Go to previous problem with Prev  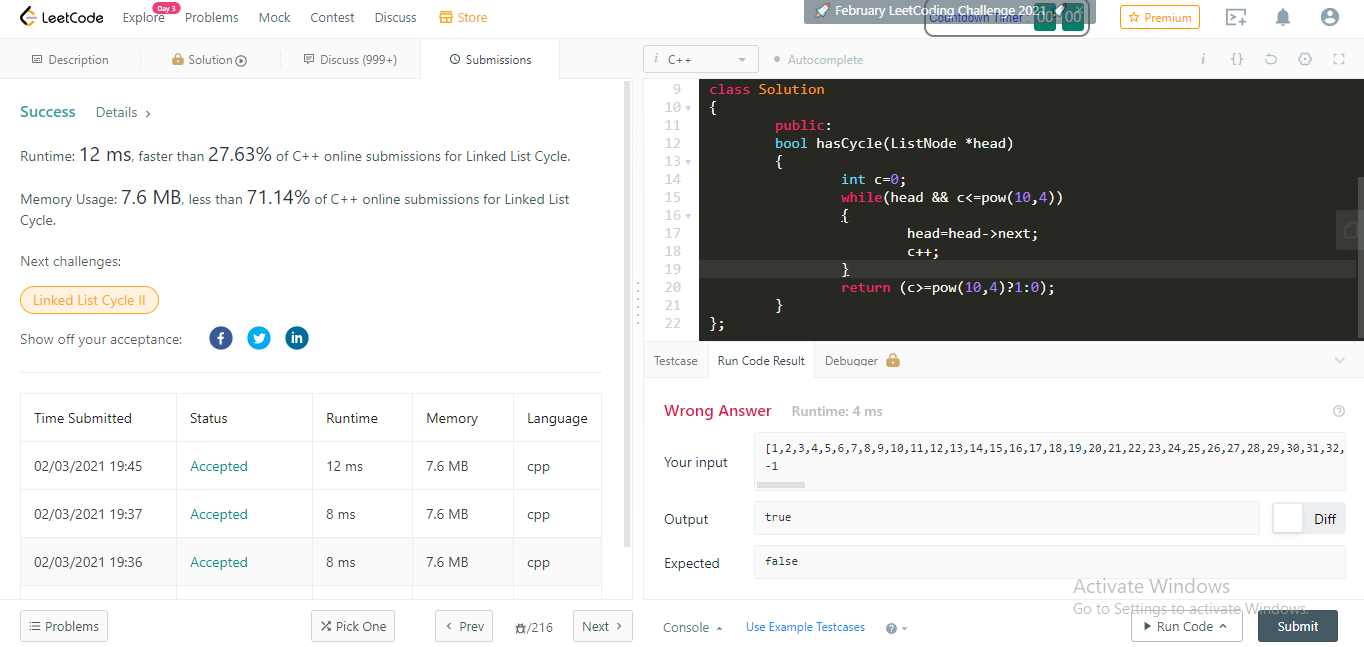(x=464, y=626)
